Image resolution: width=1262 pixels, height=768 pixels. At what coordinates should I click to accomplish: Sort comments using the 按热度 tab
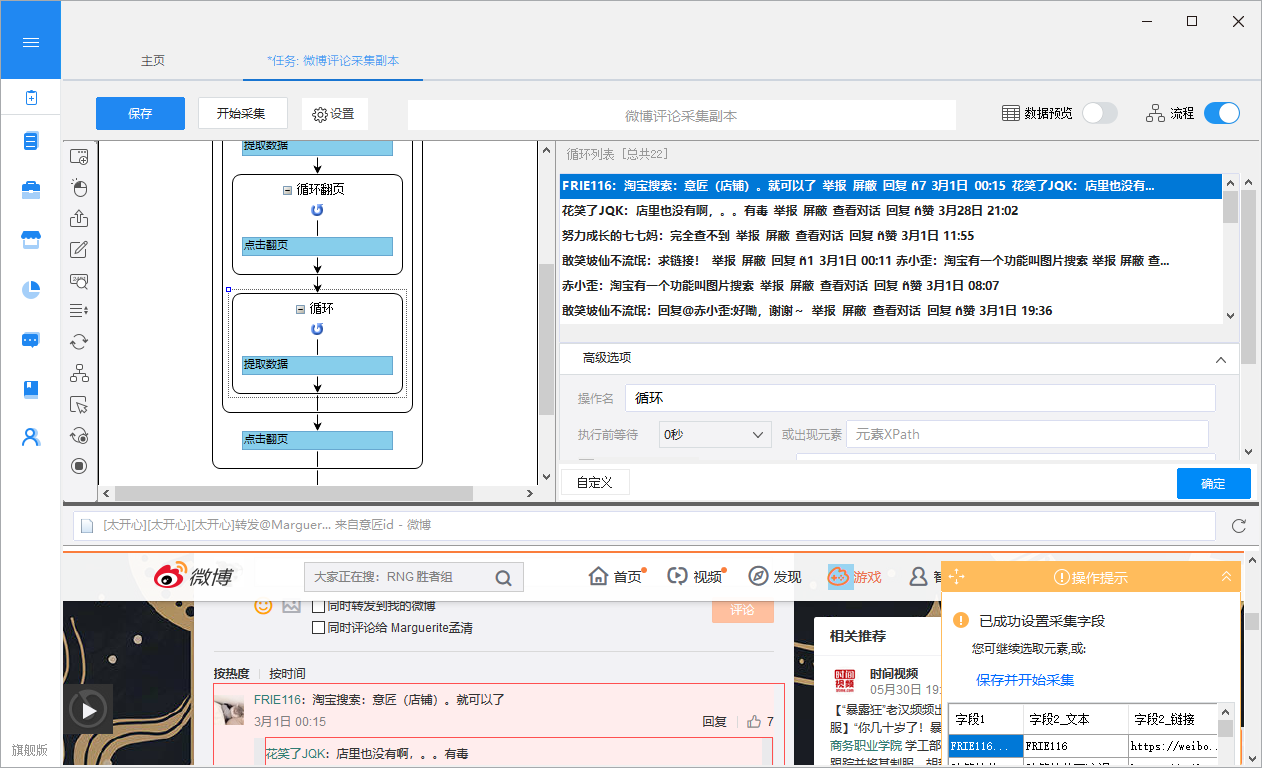click(232, 673)
